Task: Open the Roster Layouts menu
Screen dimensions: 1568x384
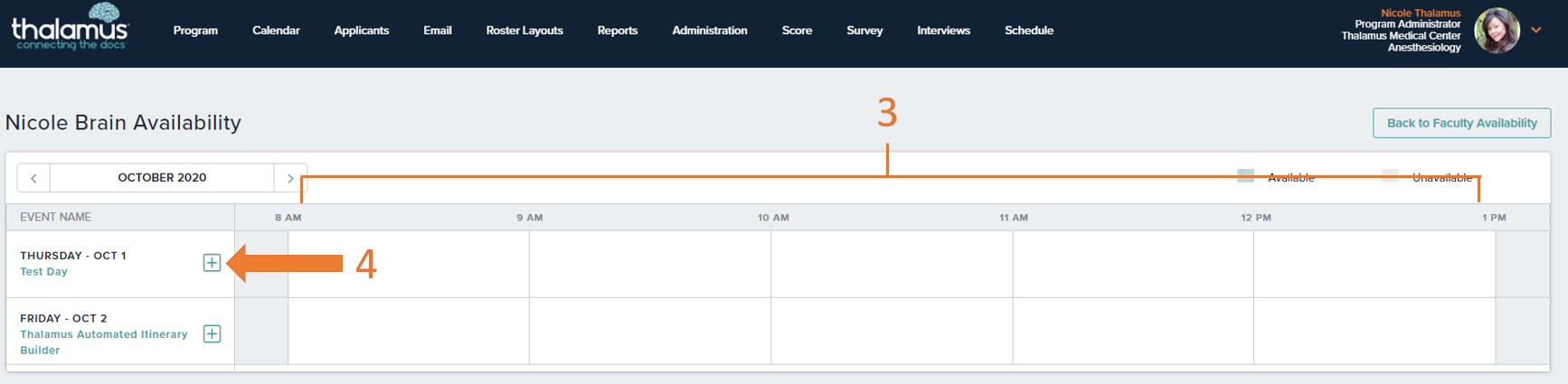Action: click(524, 31)
